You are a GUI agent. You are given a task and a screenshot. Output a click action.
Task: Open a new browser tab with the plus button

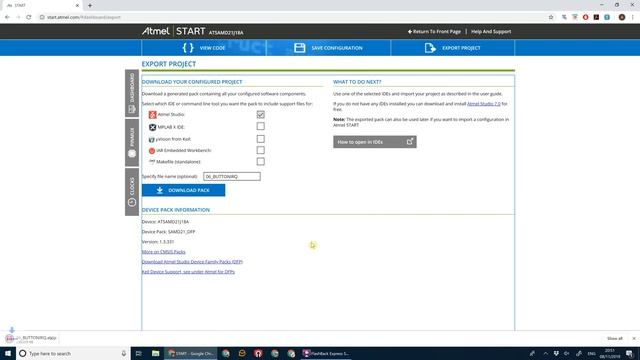(90, 6)
